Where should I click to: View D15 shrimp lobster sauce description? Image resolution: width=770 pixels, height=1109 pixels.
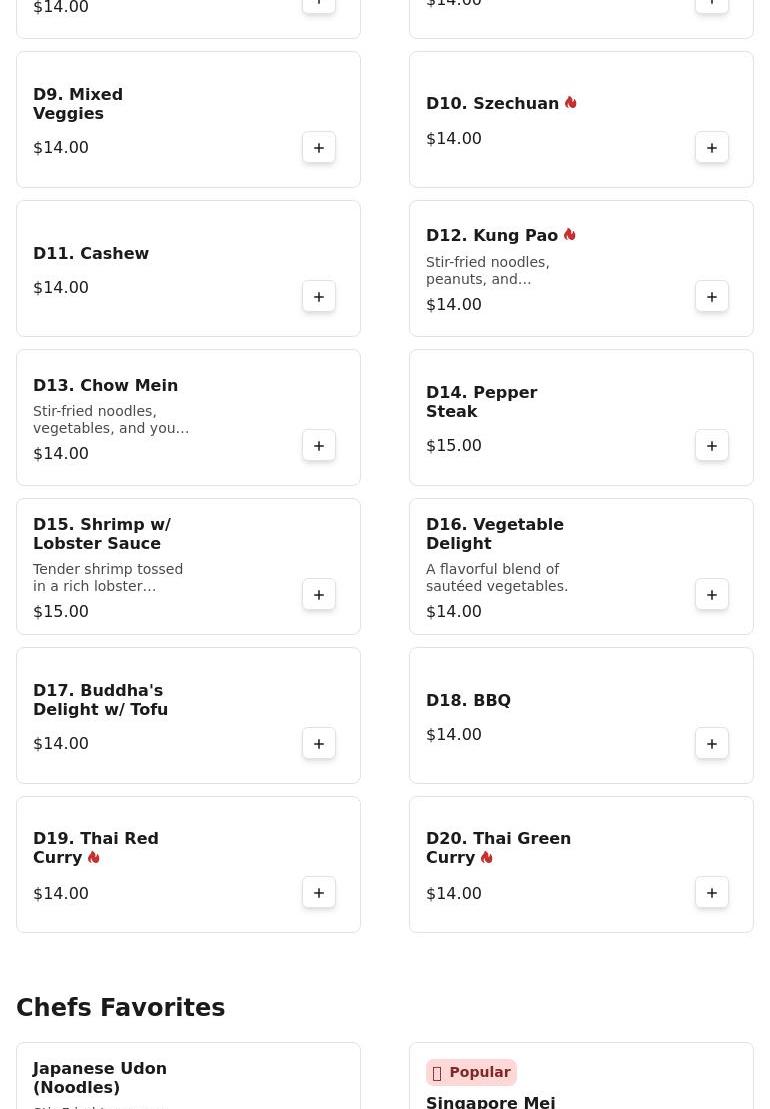pyautogui.click(x=108, y=577)
